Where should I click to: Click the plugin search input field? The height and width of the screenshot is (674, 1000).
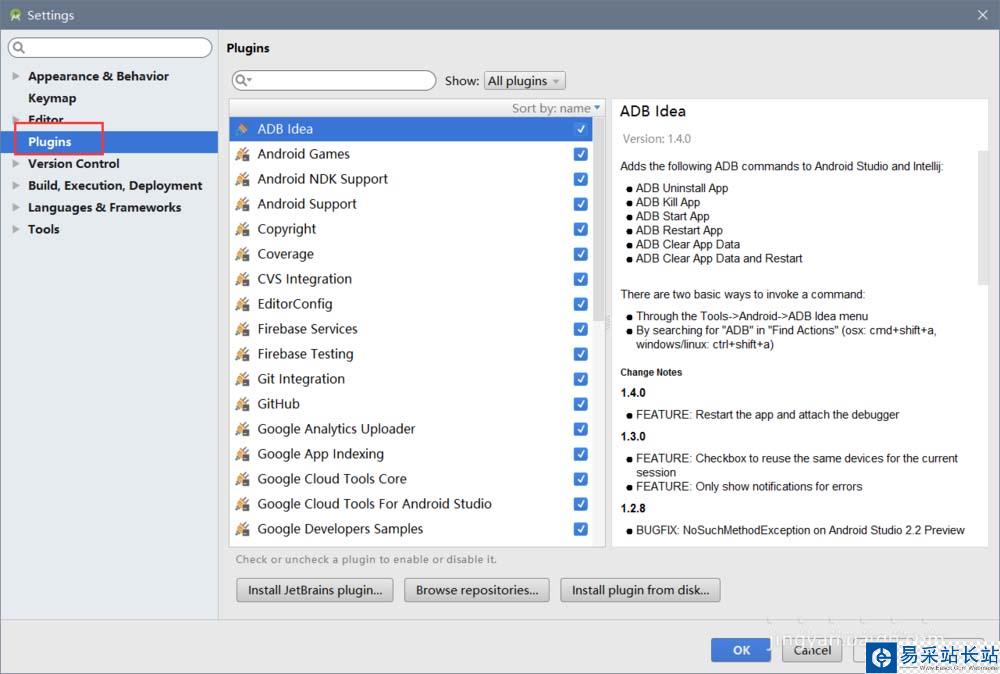tap(340, 81)
